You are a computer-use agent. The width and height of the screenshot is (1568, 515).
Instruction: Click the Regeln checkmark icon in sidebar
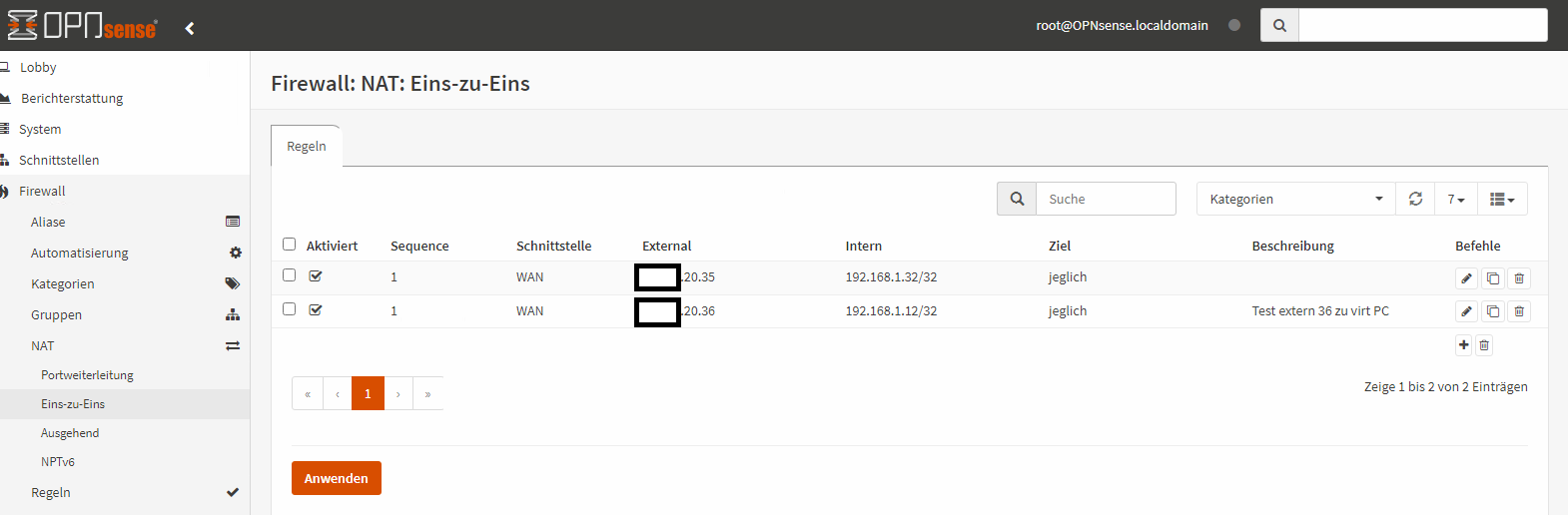tap(233, 492)
